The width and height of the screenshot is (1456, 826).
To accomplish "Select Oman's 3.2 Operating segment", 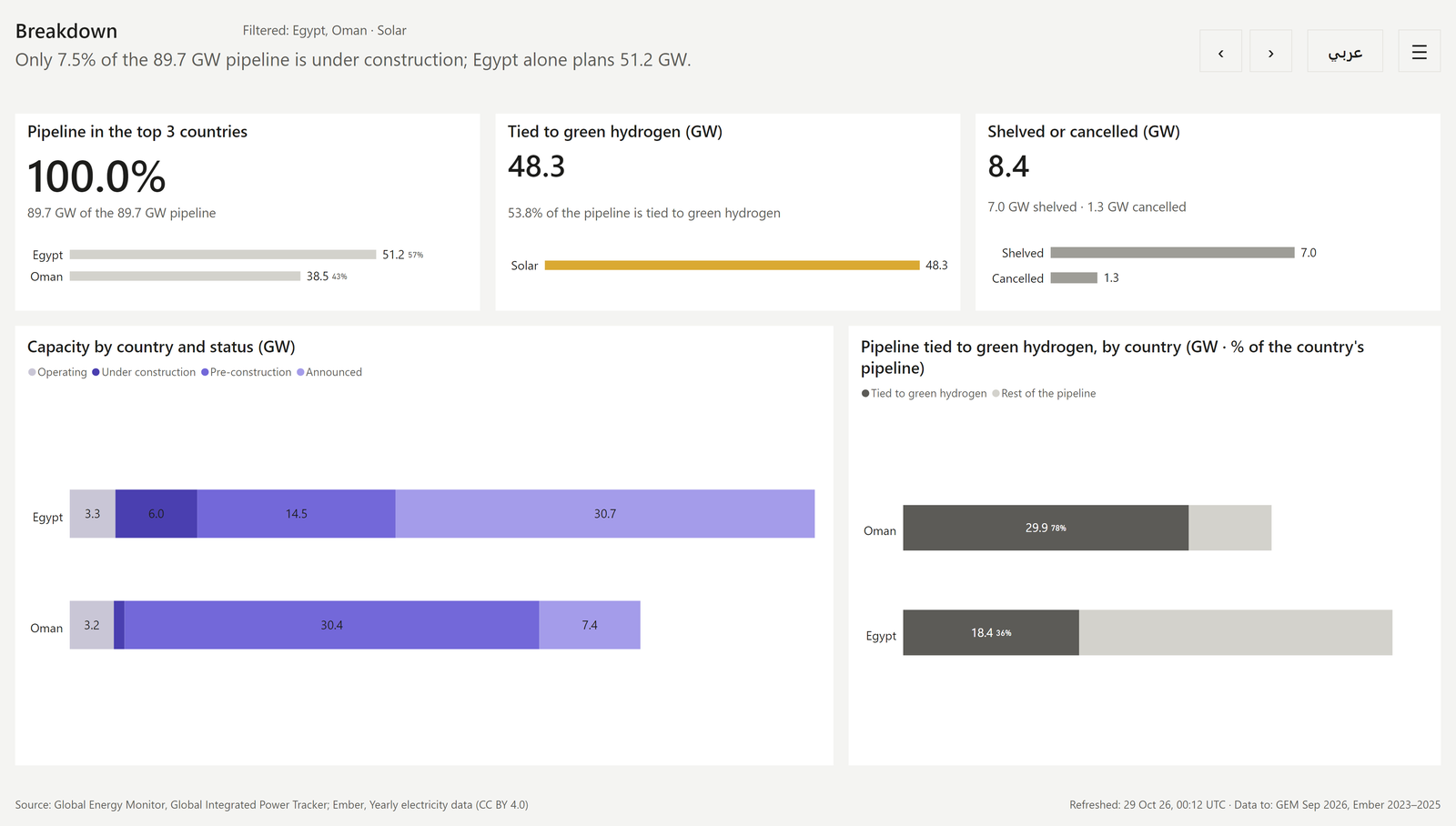I will tap(92, 625).
